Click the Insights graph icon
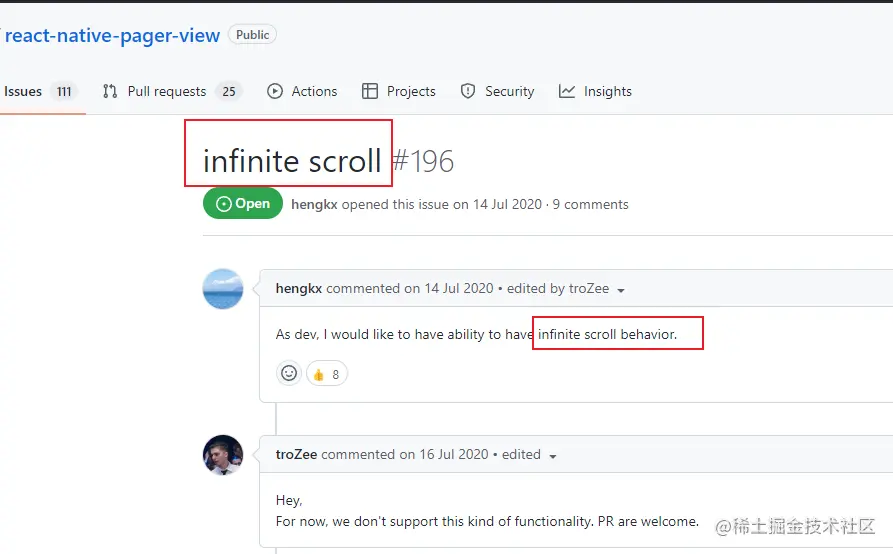The width and height of the screenshot is (893, 554). pyautogui.click(x=567, y=91)
